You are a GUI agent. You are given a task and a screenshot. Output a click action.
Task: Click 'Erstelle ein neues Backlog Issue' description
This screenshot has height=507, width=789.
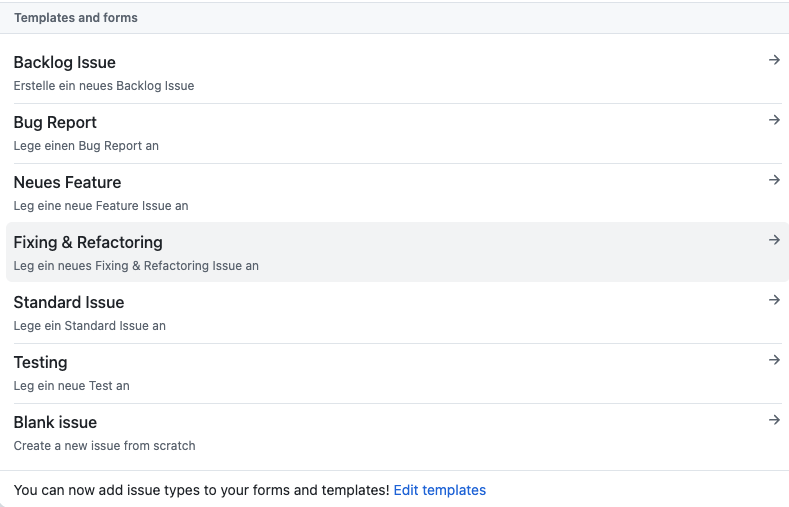(x=104, y=86)
